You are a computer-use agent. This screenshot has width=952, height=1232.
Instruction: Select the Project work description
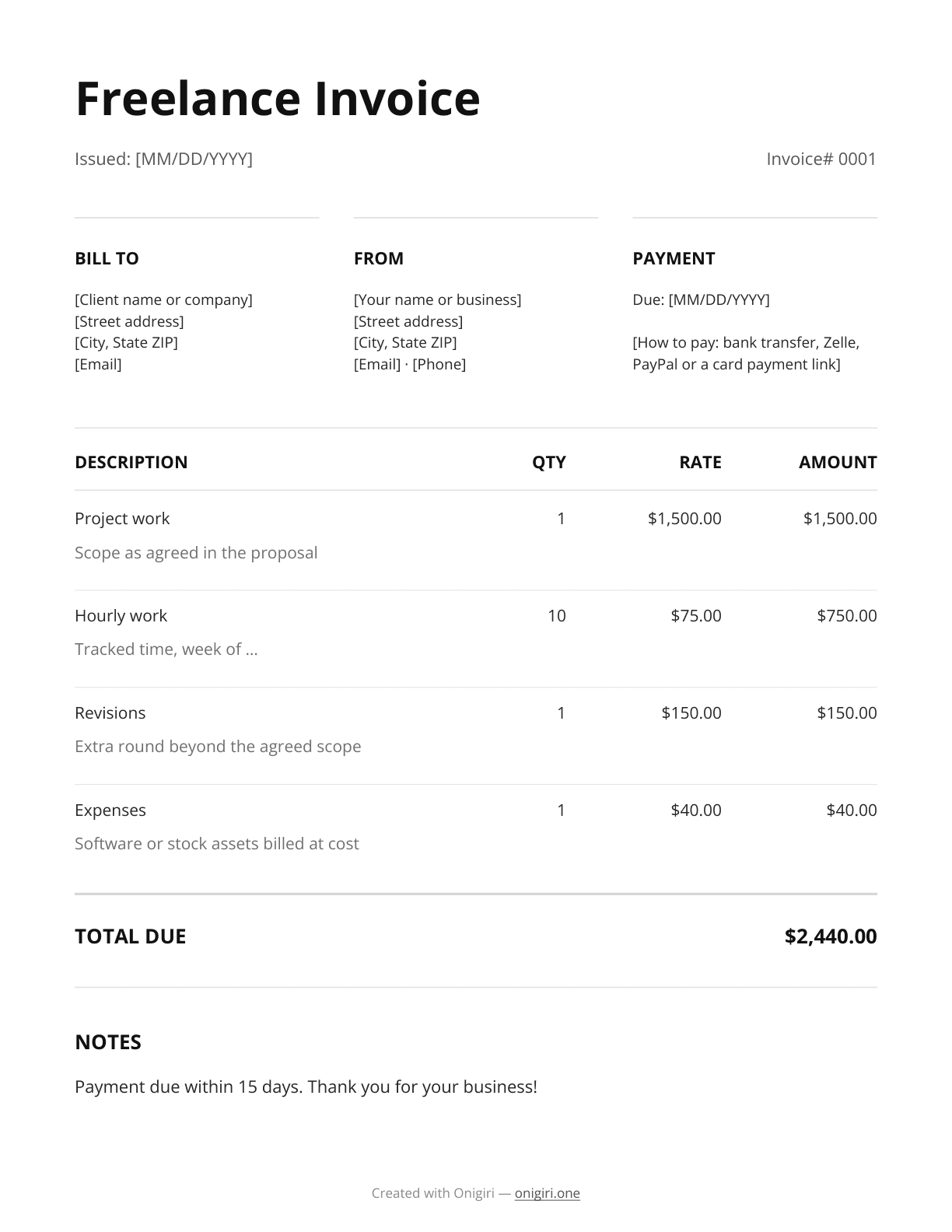click(122, 518)
